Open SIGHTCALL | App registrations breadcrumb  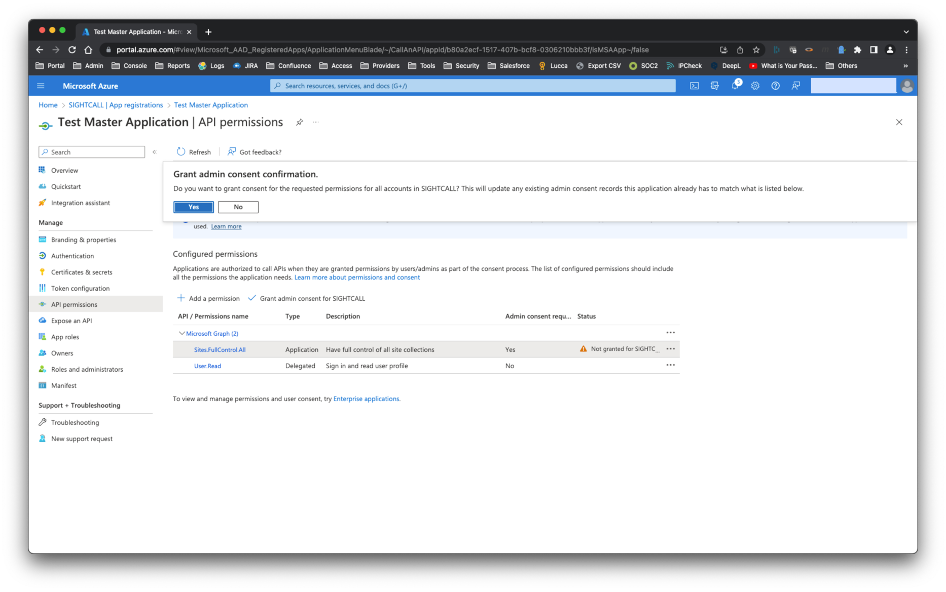[115, 105]
